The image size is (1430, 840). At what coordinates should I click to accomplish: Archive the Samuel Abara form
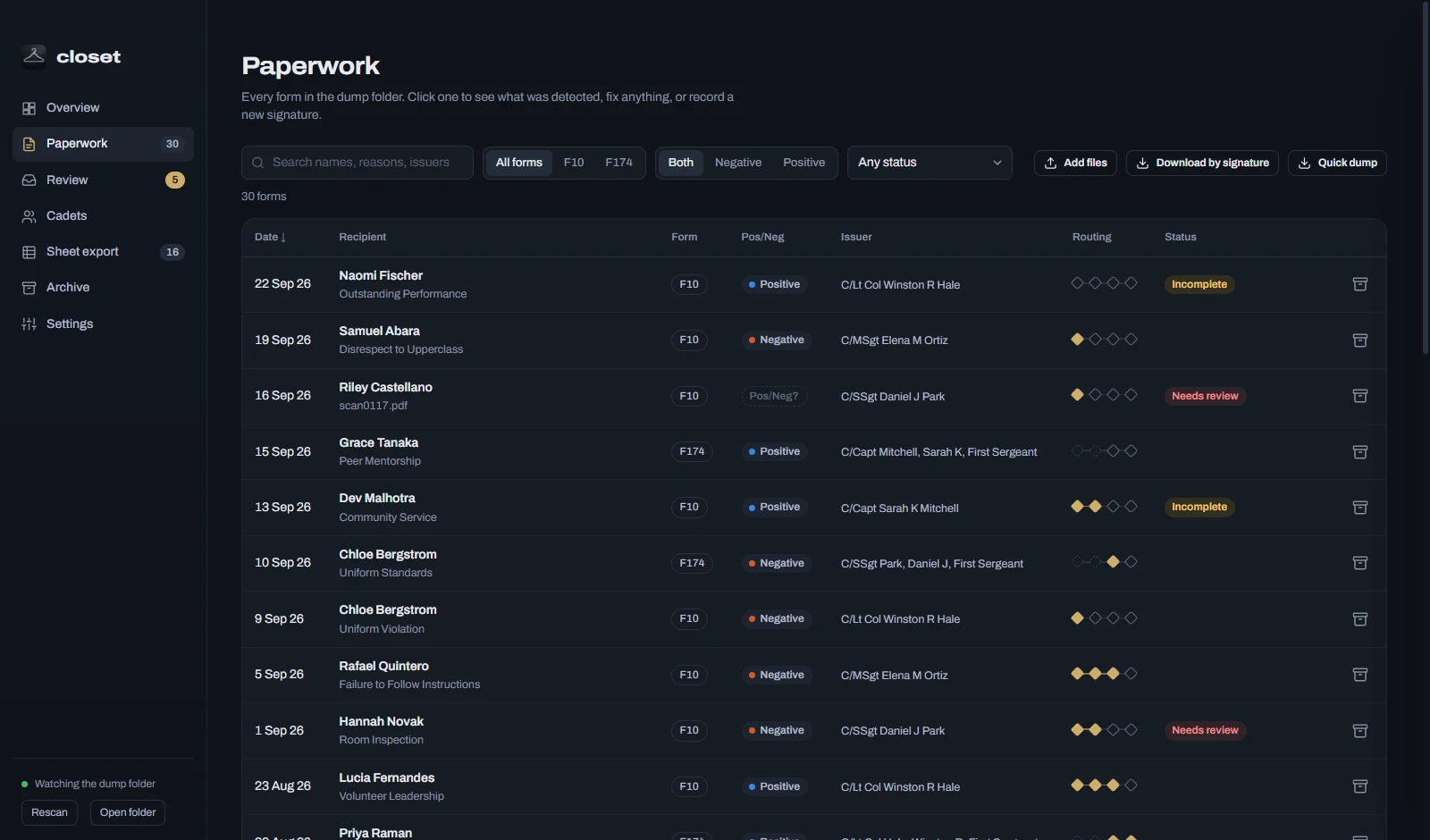point(1360,340)
